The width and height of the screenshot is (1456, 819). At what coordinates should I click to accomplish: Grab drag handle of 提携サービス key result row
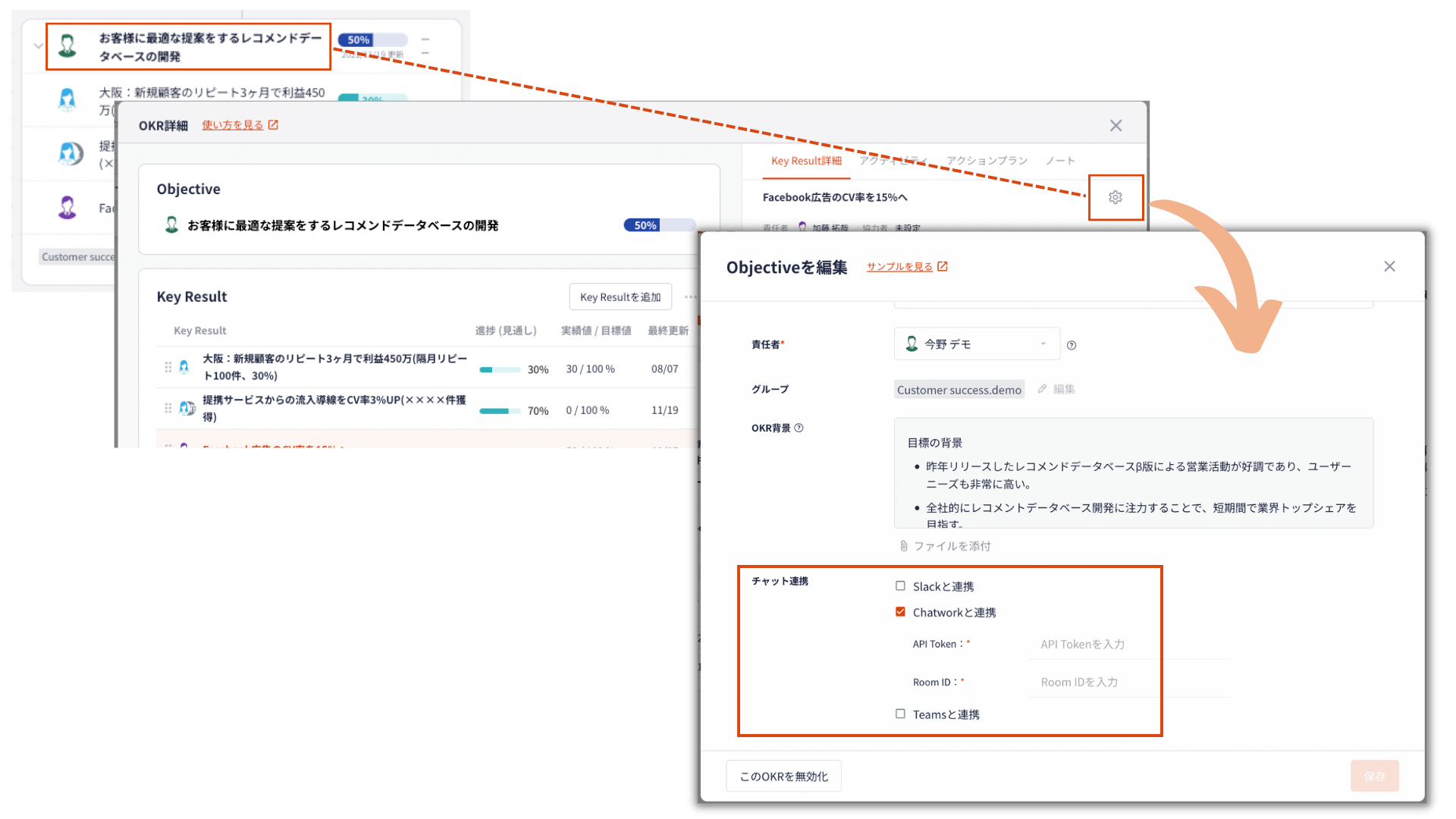tap(168, 408)
